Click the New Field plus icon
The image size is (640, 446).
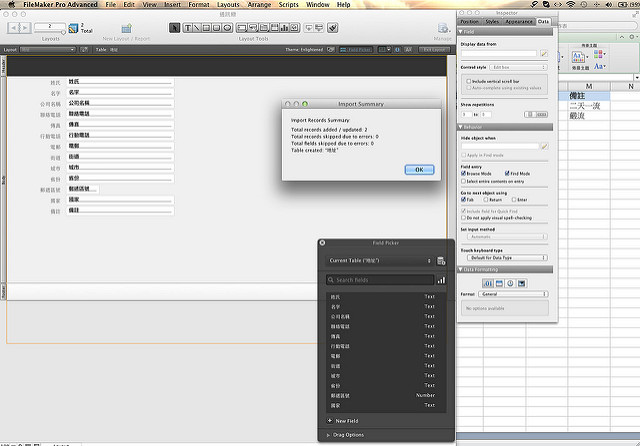330,421
